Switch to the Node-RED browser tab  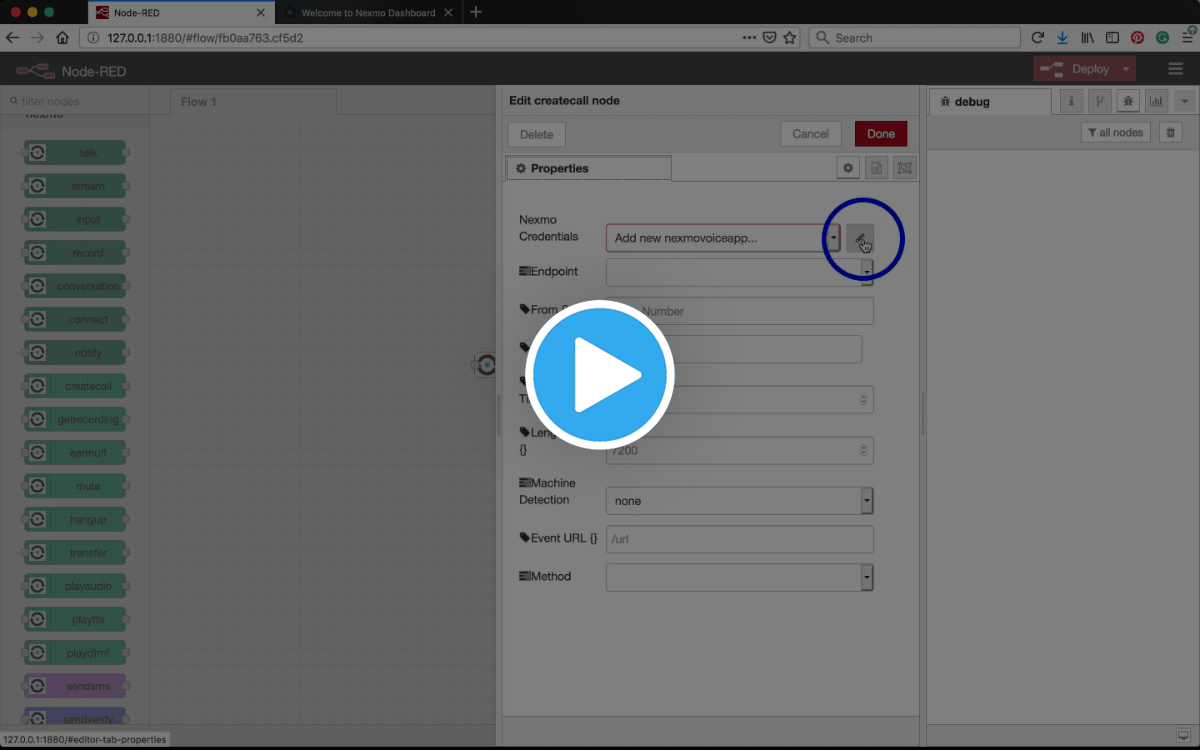(180, 12)
